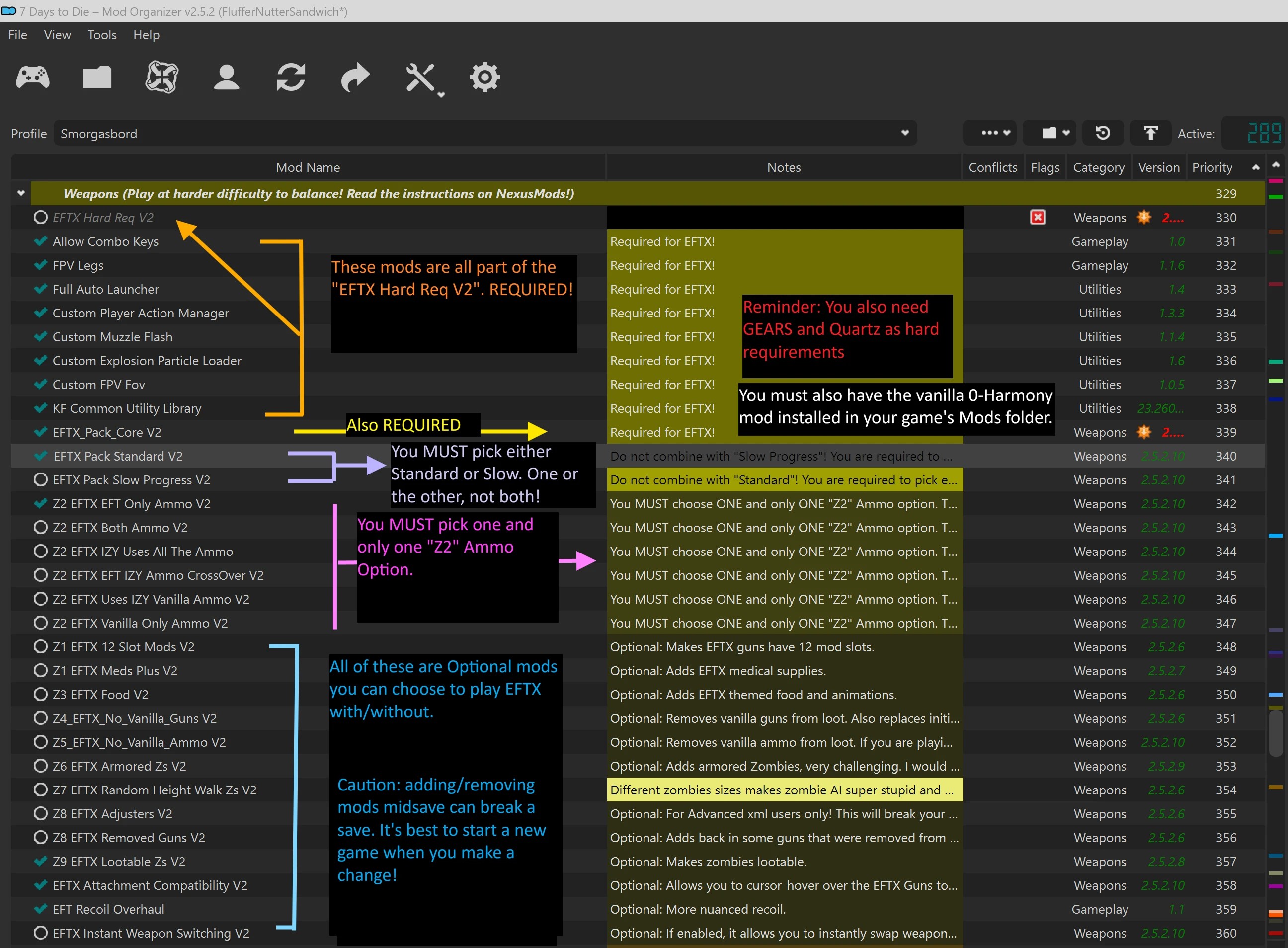Disable the EFTX Pack Standard V2 mod
The width and height of the screenshot is (1288, 948).
point(41,456)
